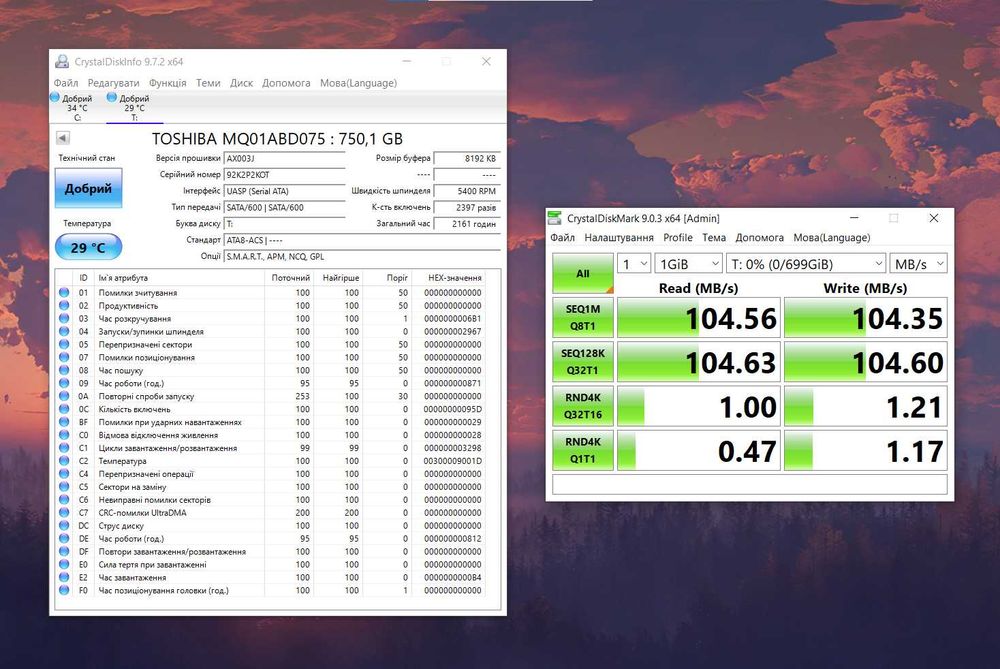Open Функція menu in CrystalDiskInfo

(168, 83)
